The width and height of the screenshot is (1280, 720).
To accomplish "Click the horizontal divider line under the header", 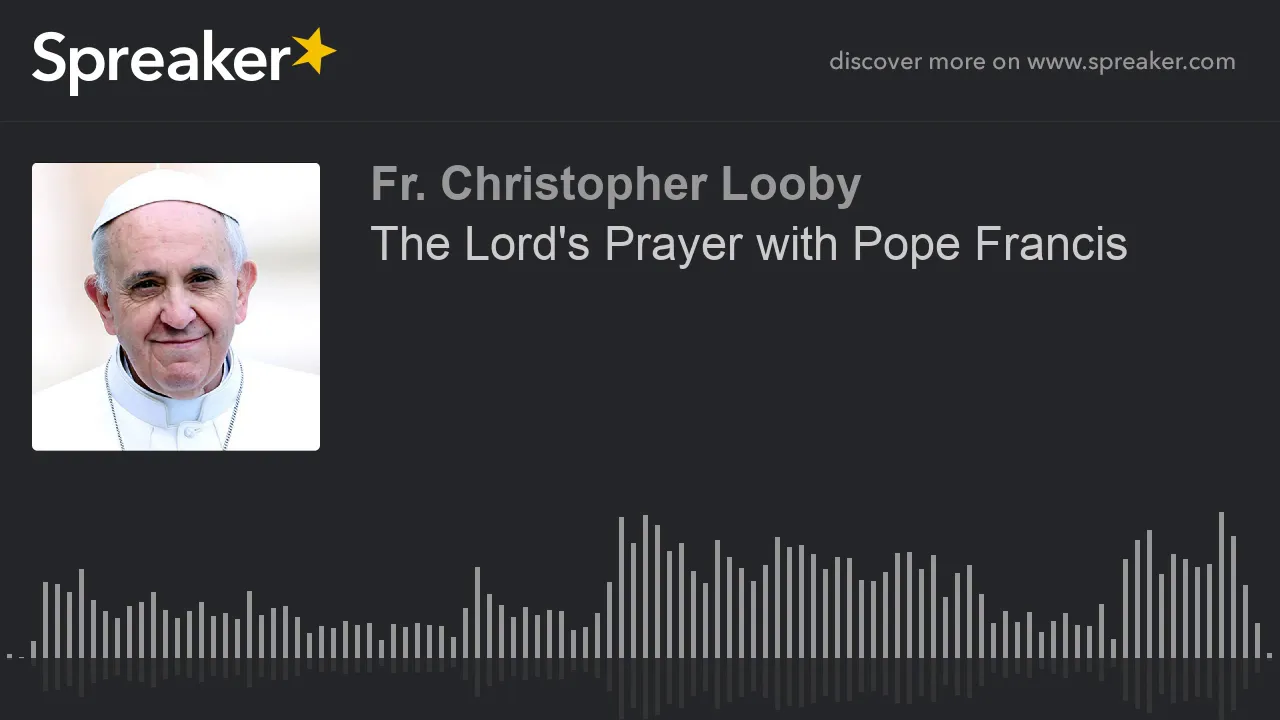I will 640,122.
